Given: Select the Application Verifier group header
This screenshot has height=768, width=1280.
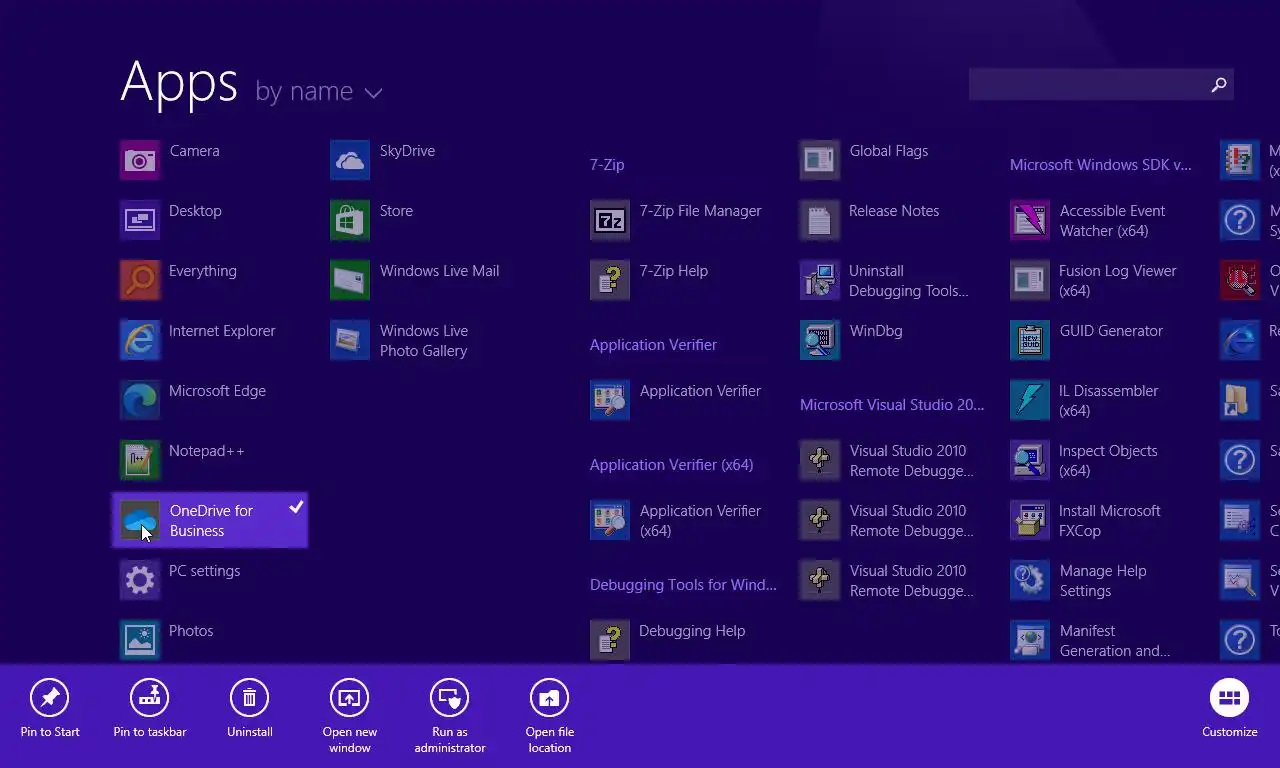Looking at the screenshot, I should [x=653, y=345].
